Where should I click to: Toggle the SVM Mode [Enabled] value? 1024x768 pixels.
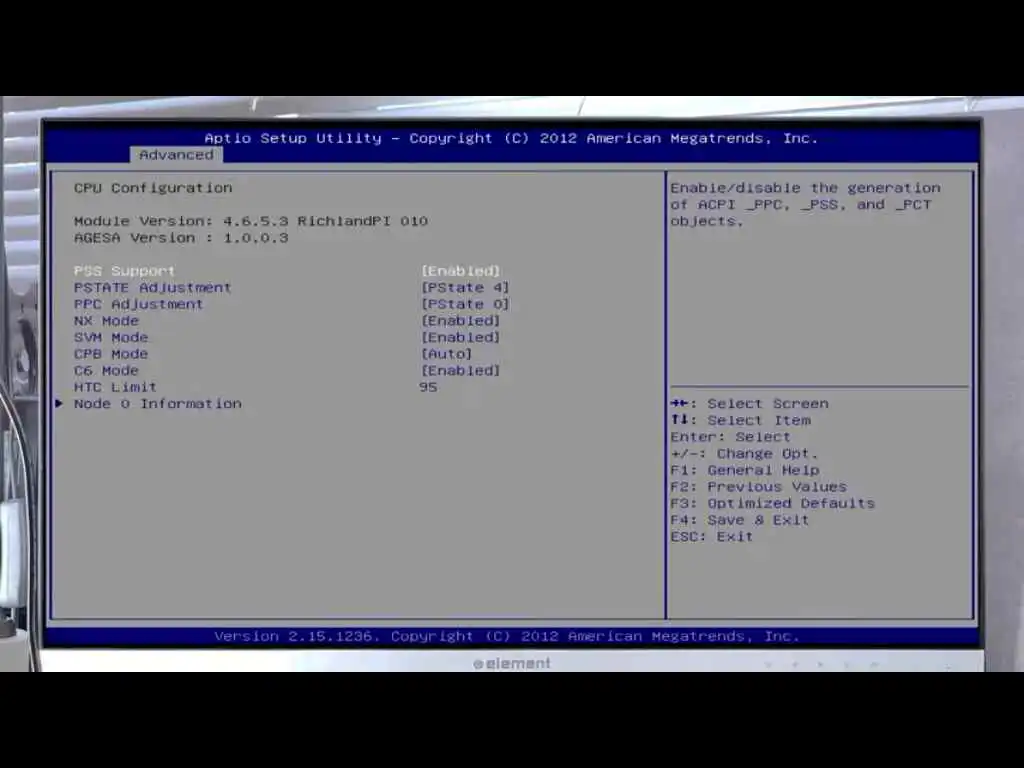point(460,337)
